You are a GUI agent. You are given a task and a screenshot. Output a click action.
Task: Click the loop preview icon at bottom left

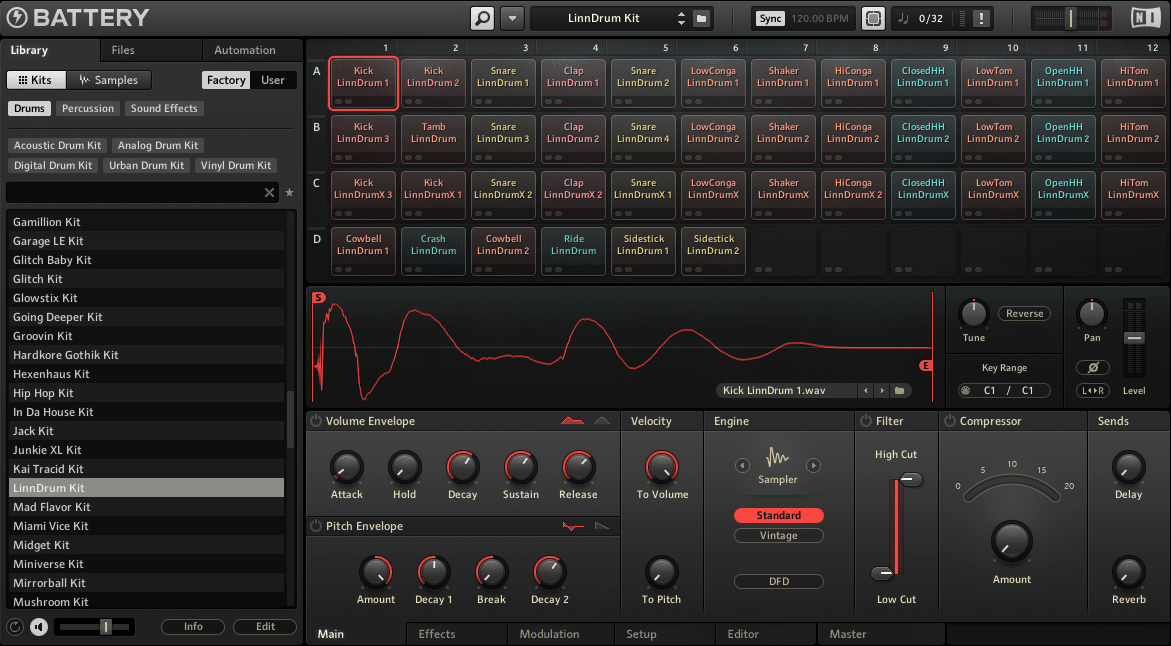coord(15,627)
